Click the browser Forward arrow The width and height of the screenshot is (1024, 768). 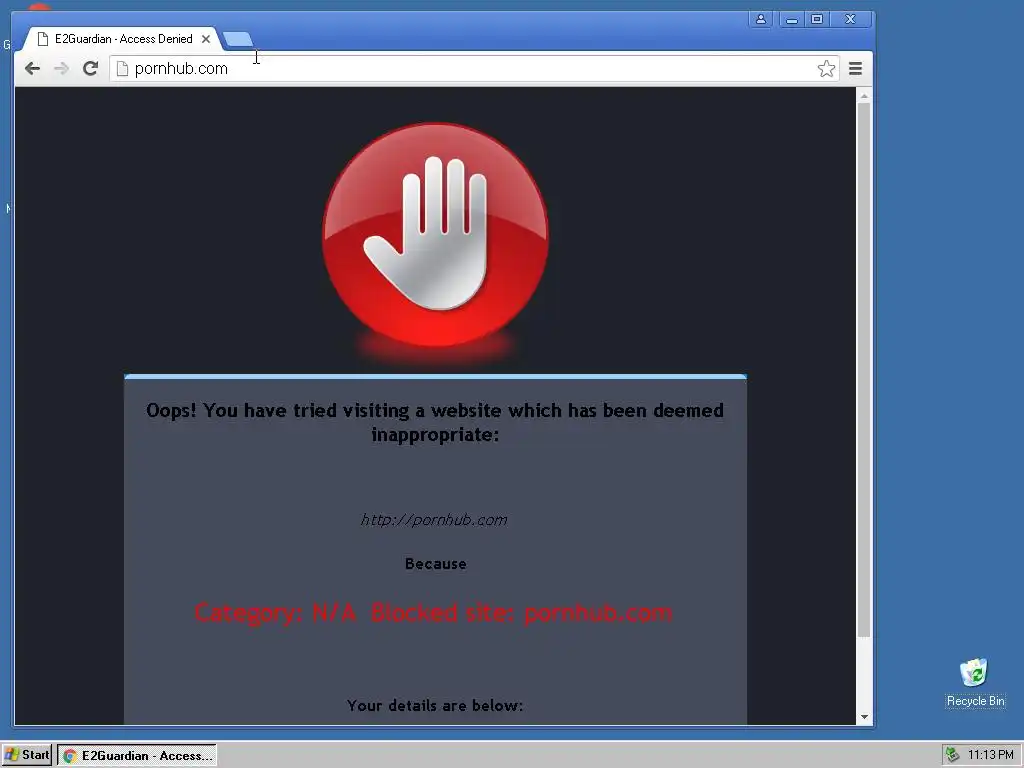coord(61,69)
